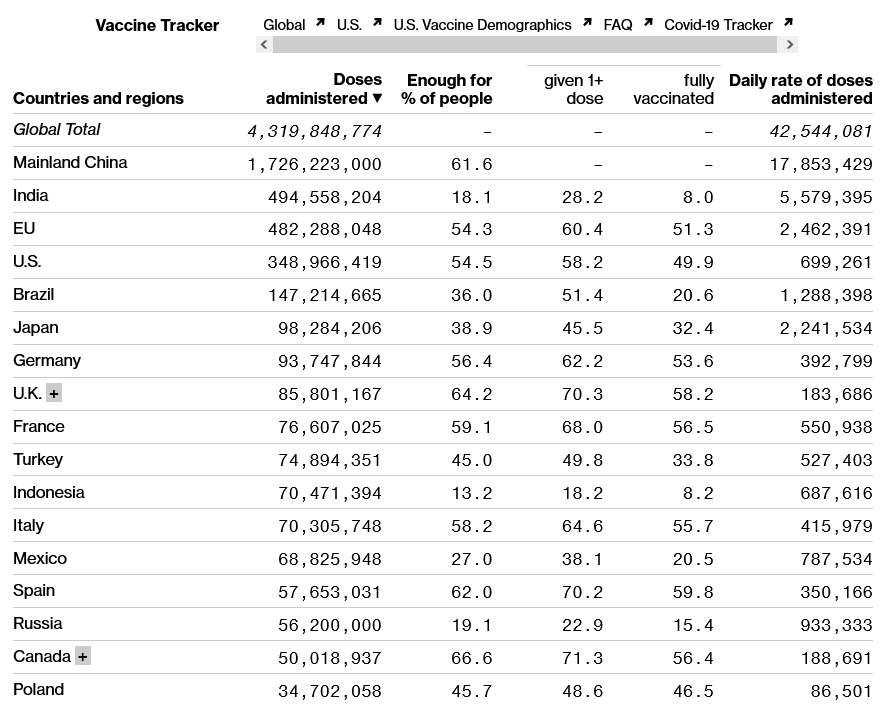Image resolution: width=888 pixels, height=705 pixels.
Task: Click the Enough for % of people header
Action: tap(447, 89)
